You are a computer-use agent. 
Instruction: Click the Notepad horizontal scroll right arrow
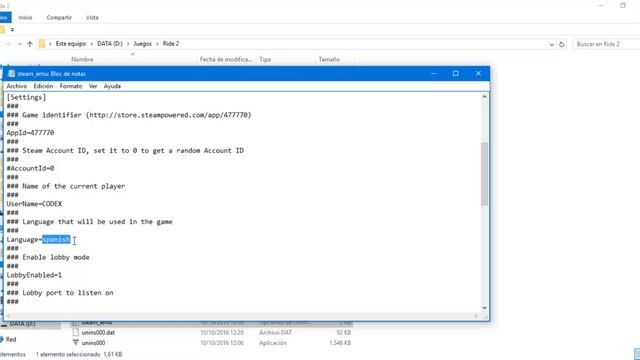point(476,316)
